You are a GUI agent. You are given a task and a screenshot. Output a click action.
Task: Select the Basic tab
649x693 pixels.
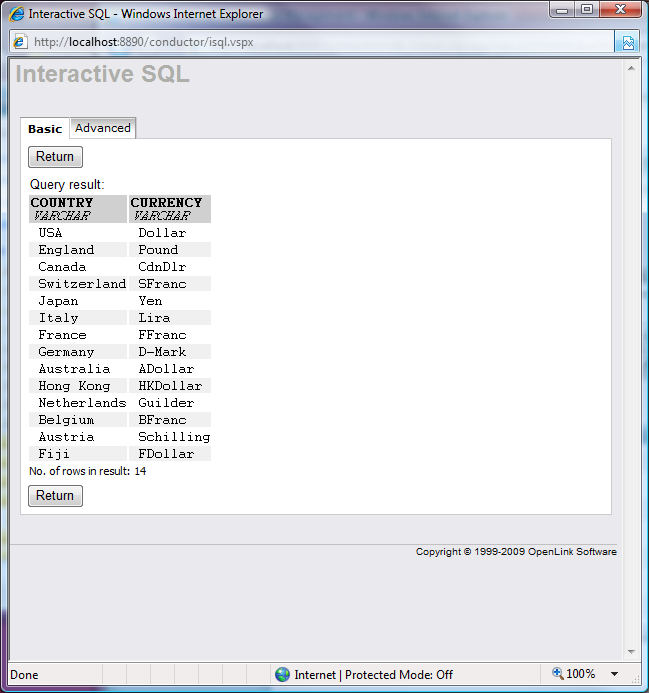coord(45,129)
